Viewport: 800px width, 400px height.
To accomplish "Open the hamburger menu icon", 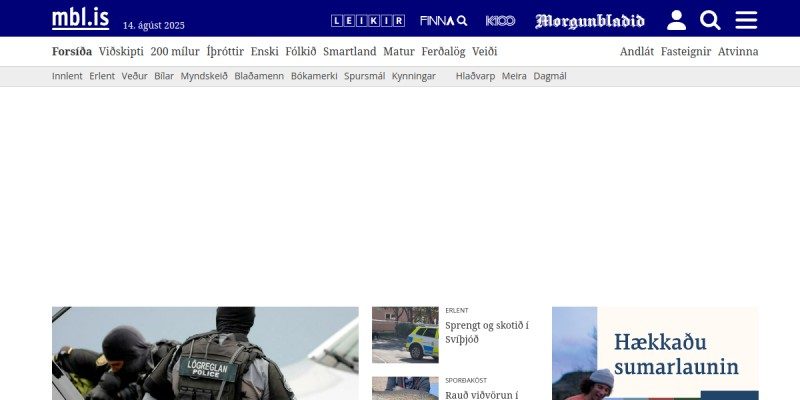I will pyautogui.click(x=746, y=20).
